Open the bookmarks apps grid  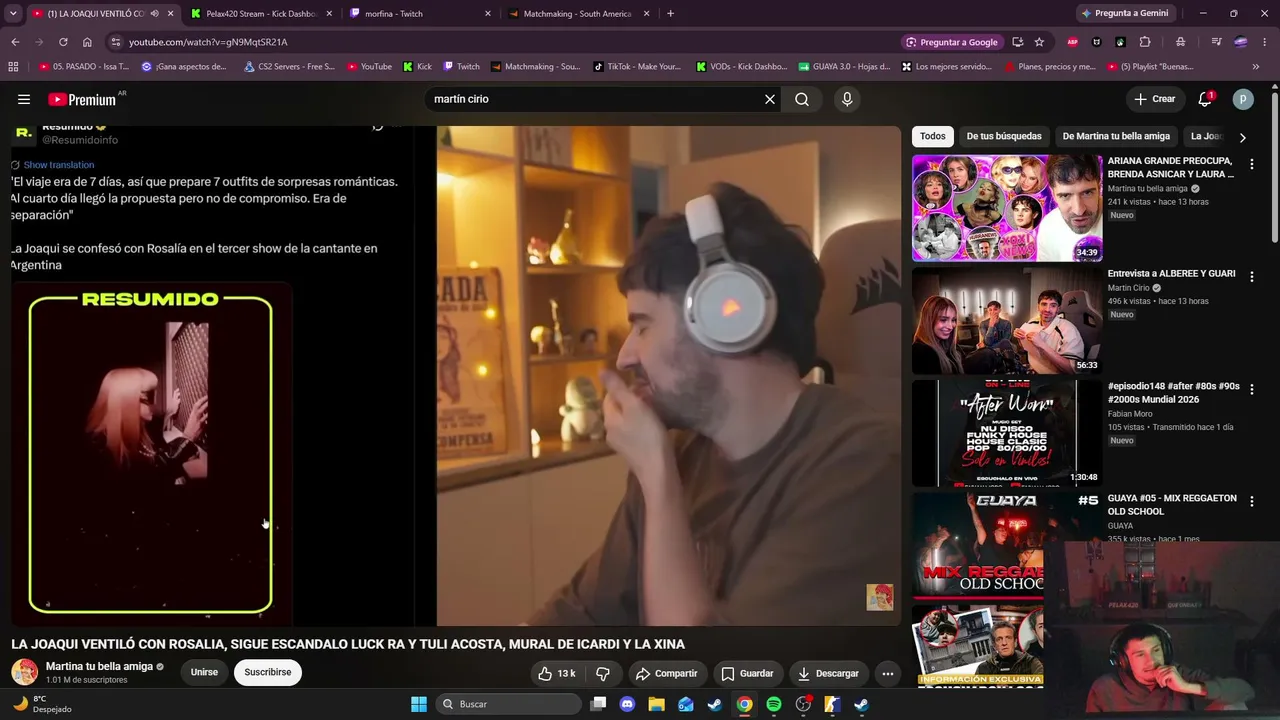point(13,67)
